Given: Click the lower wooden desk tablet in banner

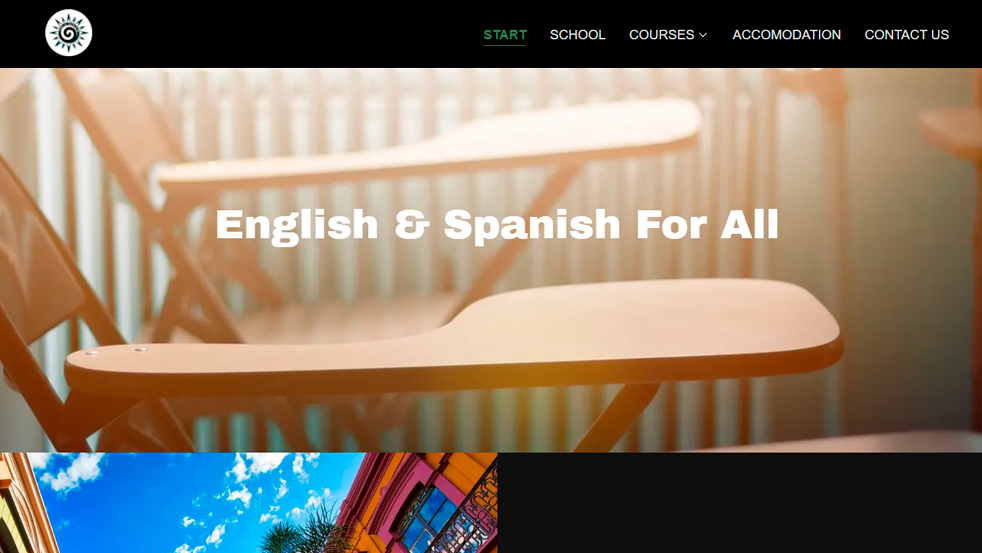Looking at the screenshot, I should pyautogui.click(x=454, y=339).
